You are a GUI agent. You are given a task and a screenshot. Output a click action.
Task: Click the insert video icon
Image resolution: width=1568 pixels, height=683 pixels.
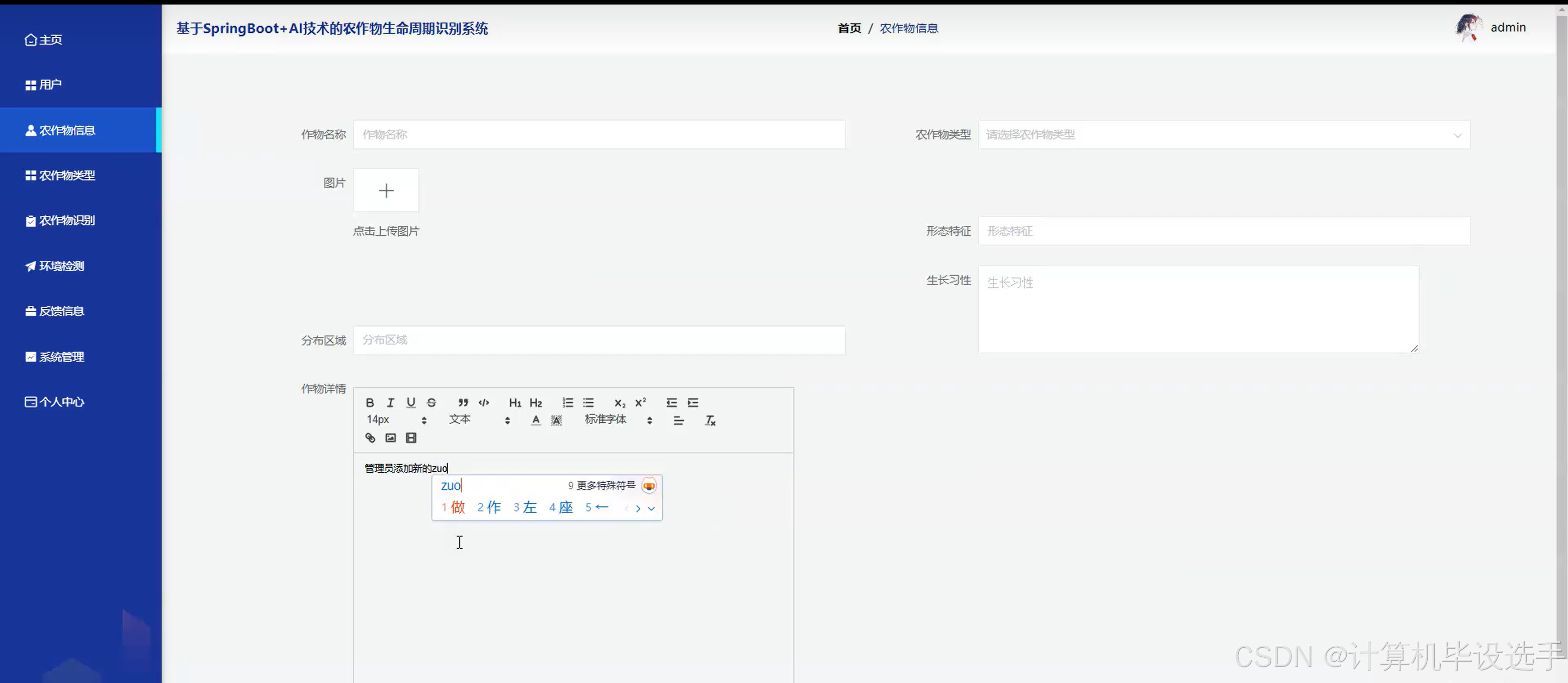click(411, 438)
